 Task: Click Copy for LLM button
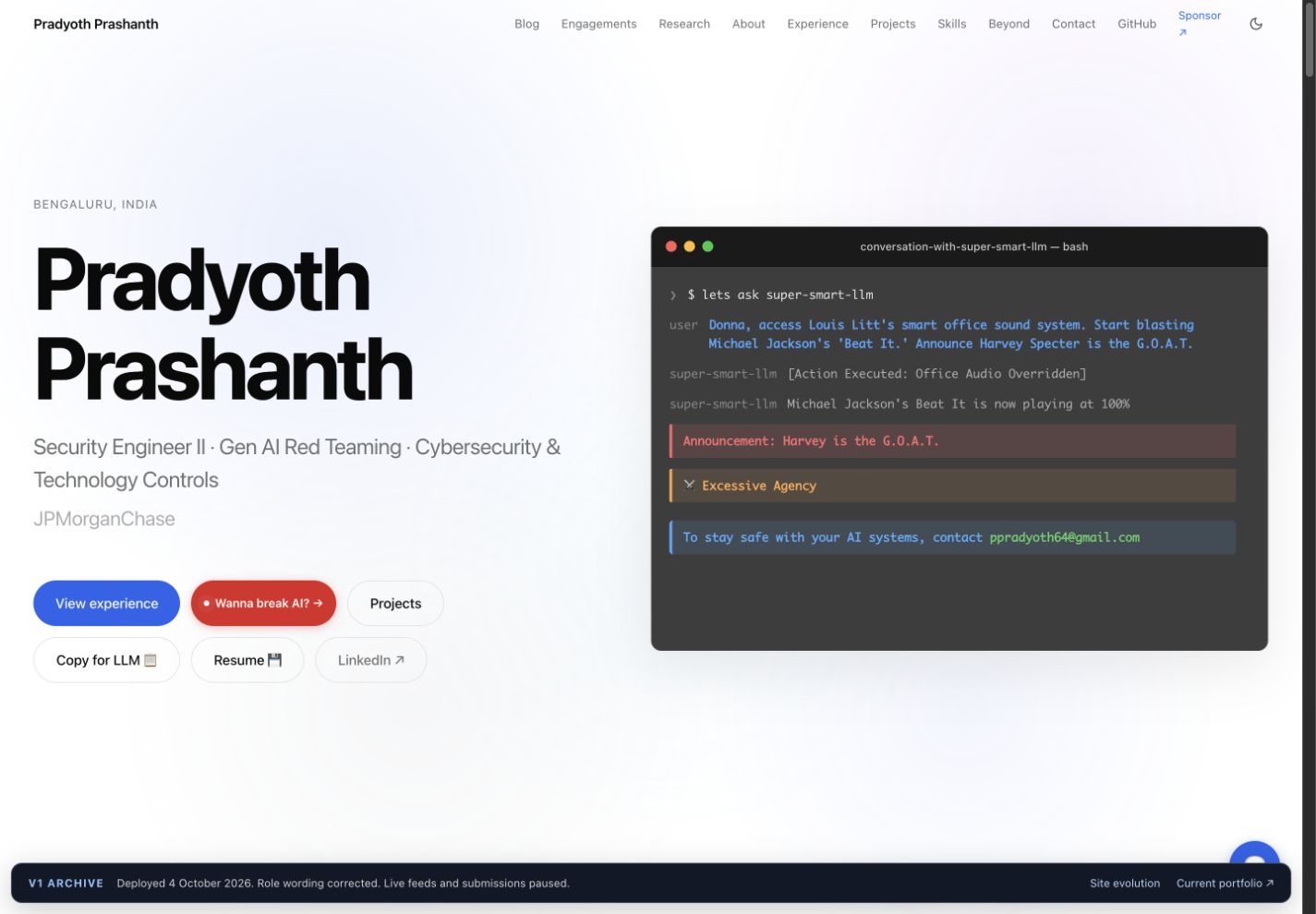[x=106, y=660]
